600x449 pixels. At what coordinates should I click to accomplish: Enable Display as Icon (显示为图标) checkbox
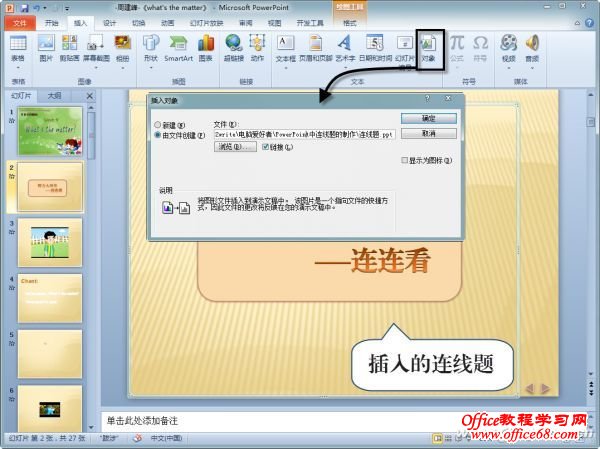404,160
